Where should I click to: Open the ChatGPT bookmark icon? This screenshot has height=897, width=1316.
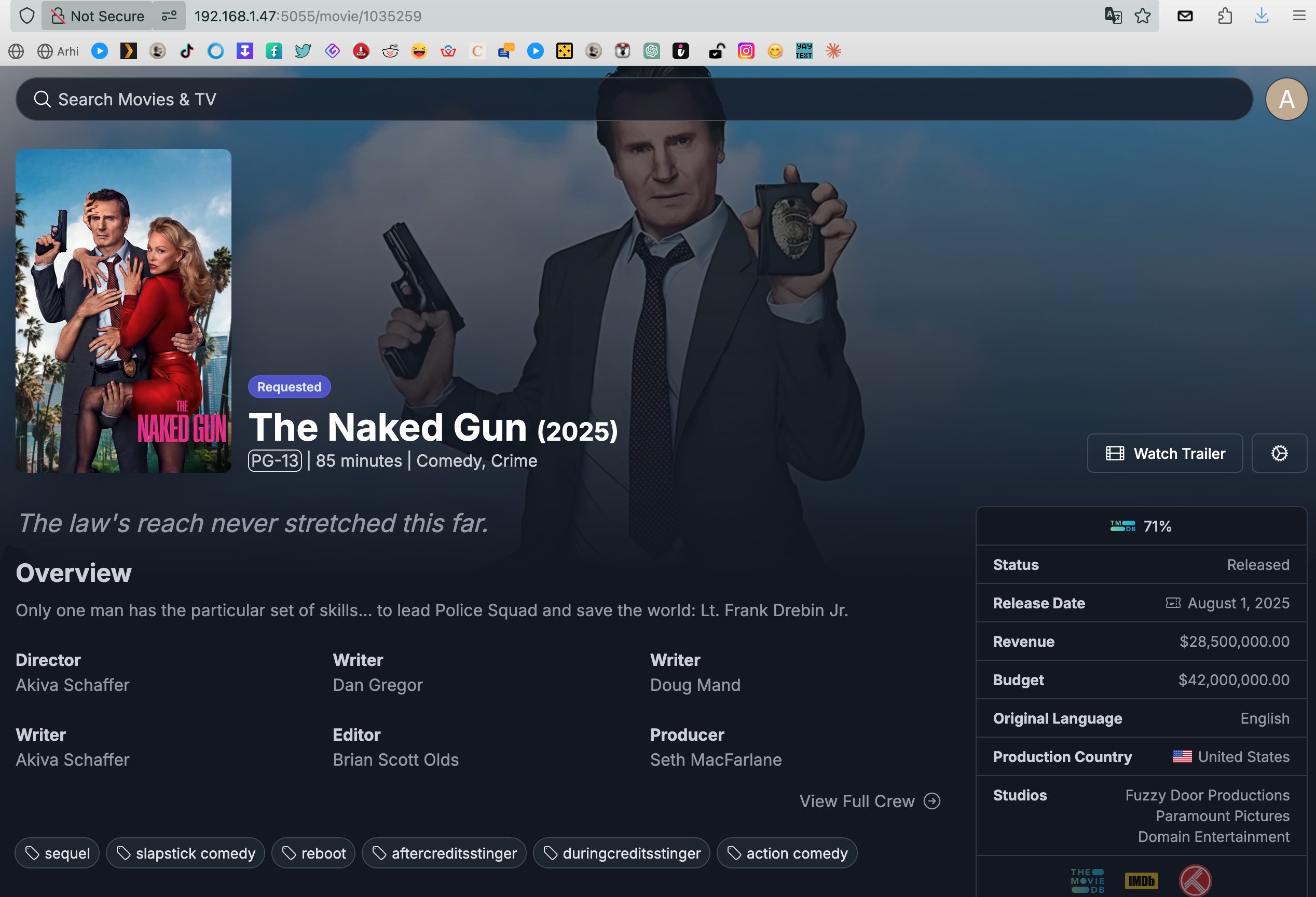coord(651,51)
